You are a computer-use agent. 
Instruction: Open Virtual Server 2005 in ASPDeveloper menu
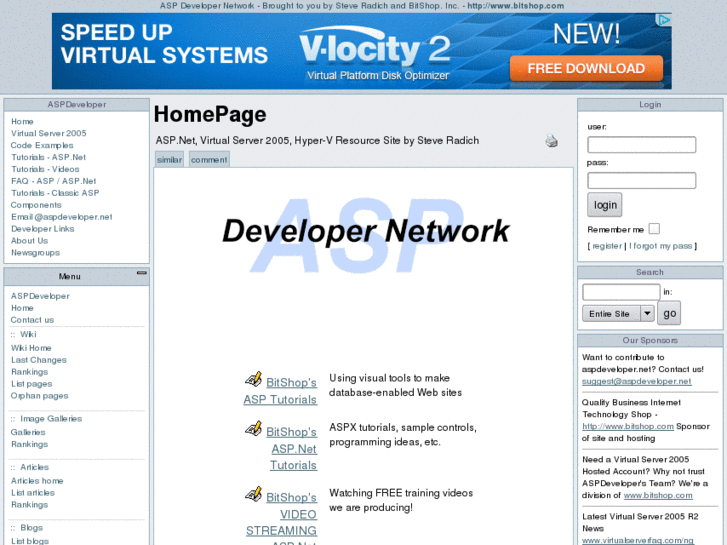[x=49, y=133]
